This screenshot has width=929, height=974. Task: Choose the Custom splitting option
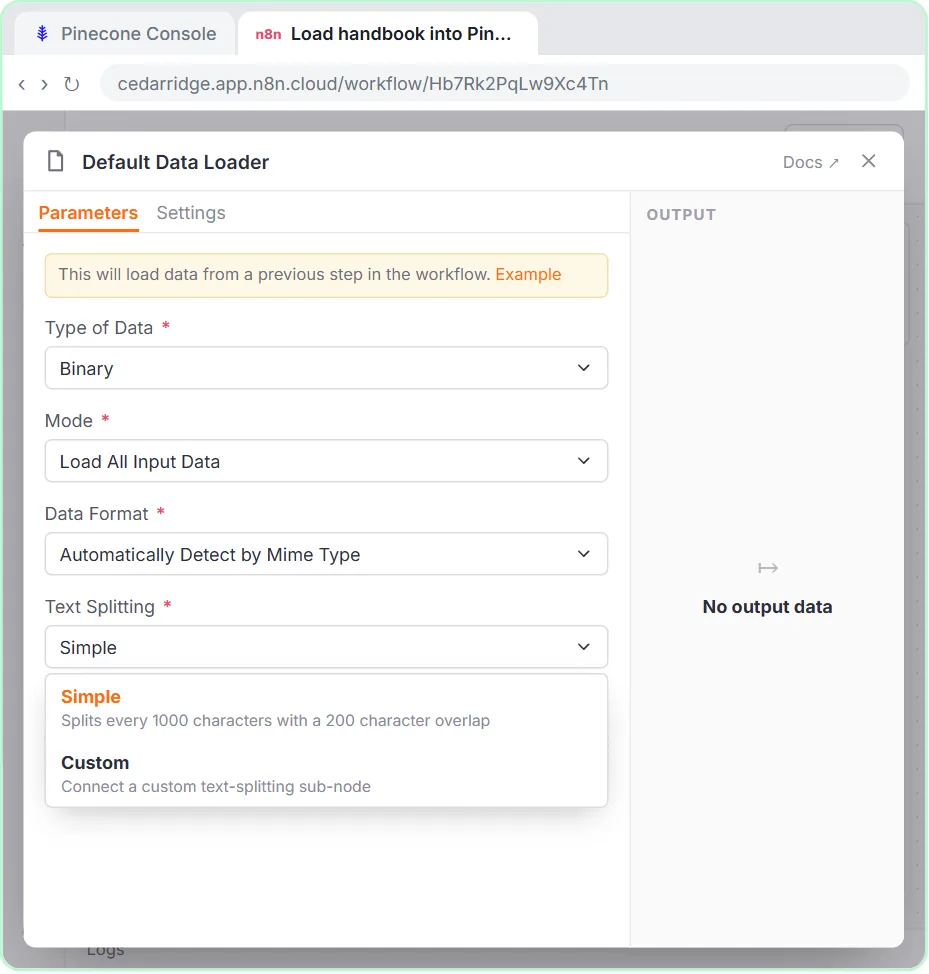[326, 774]
